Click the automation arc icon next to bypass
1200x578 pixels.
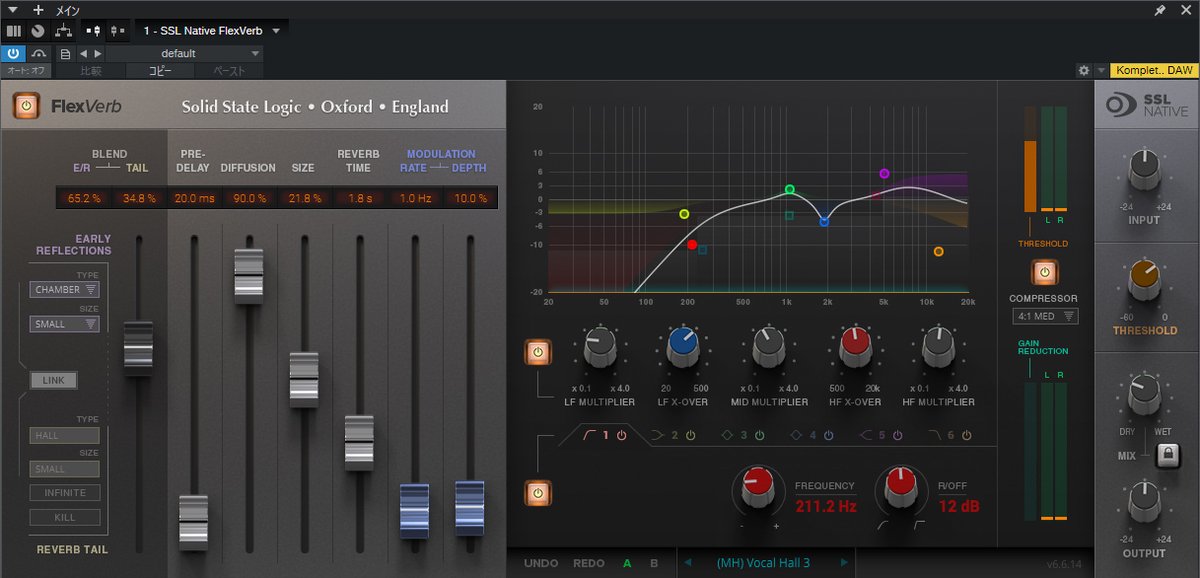point(39,53)
